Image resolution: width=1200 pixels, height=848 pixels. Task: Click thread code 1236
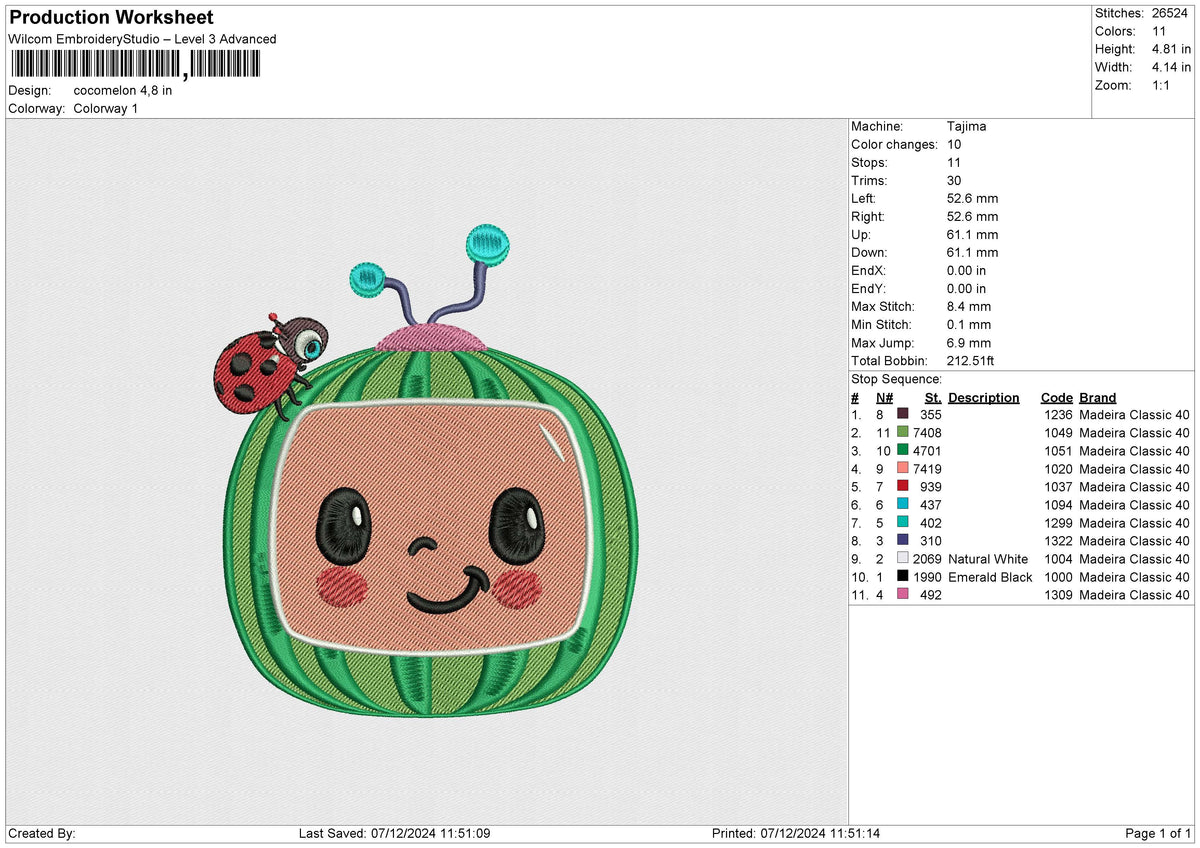click(x=1057, y=414)
